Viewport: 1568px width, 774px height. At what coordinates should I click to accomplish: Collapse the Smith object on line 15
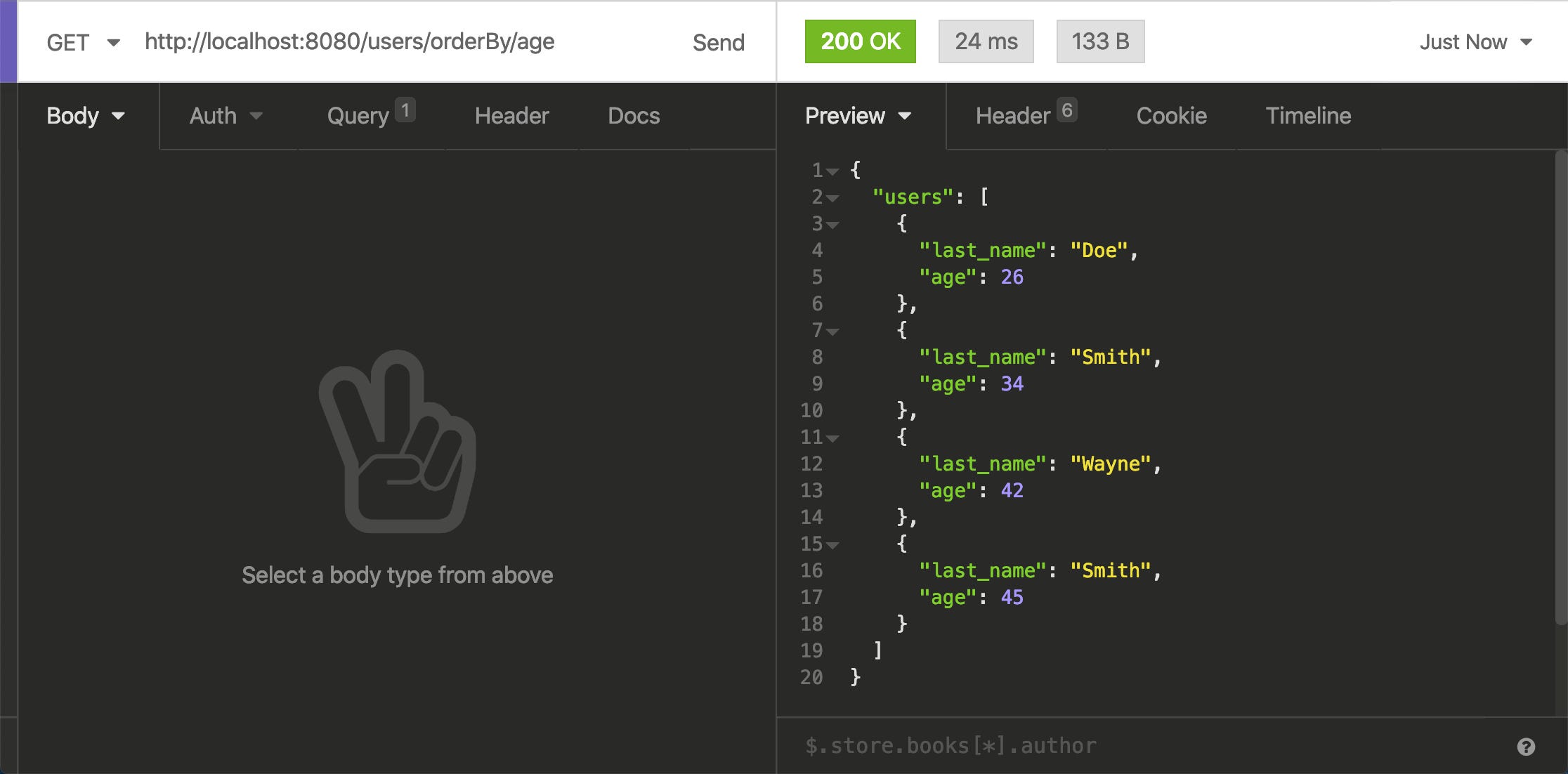point(832,544)
